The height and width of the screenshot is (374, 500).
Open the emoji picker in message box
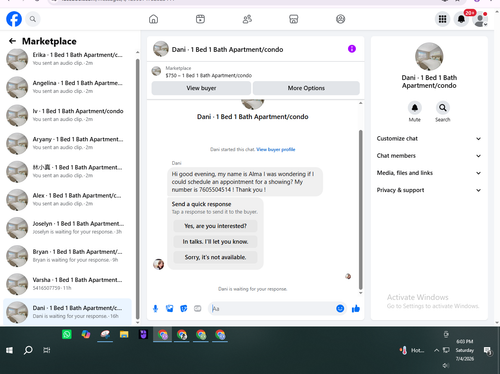click(x=340, y=309)
